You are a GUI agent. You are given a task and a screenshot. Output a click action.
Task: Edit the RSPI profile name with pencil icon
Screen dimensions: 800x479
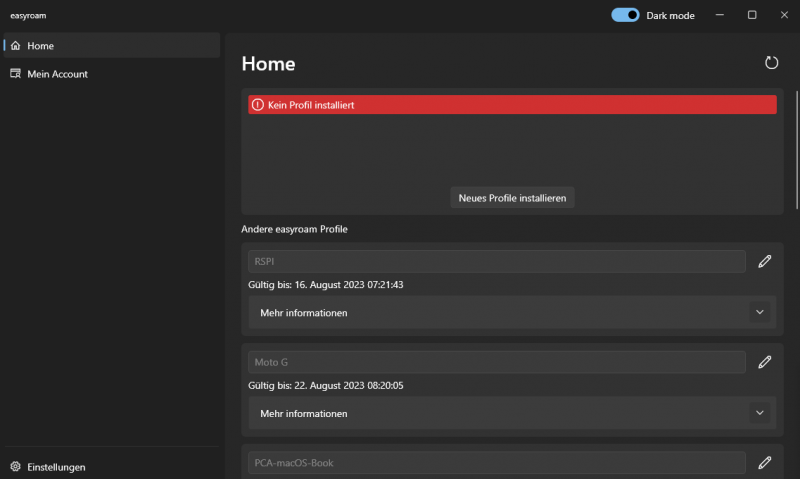pyautogui.click(x=764, y=261)
